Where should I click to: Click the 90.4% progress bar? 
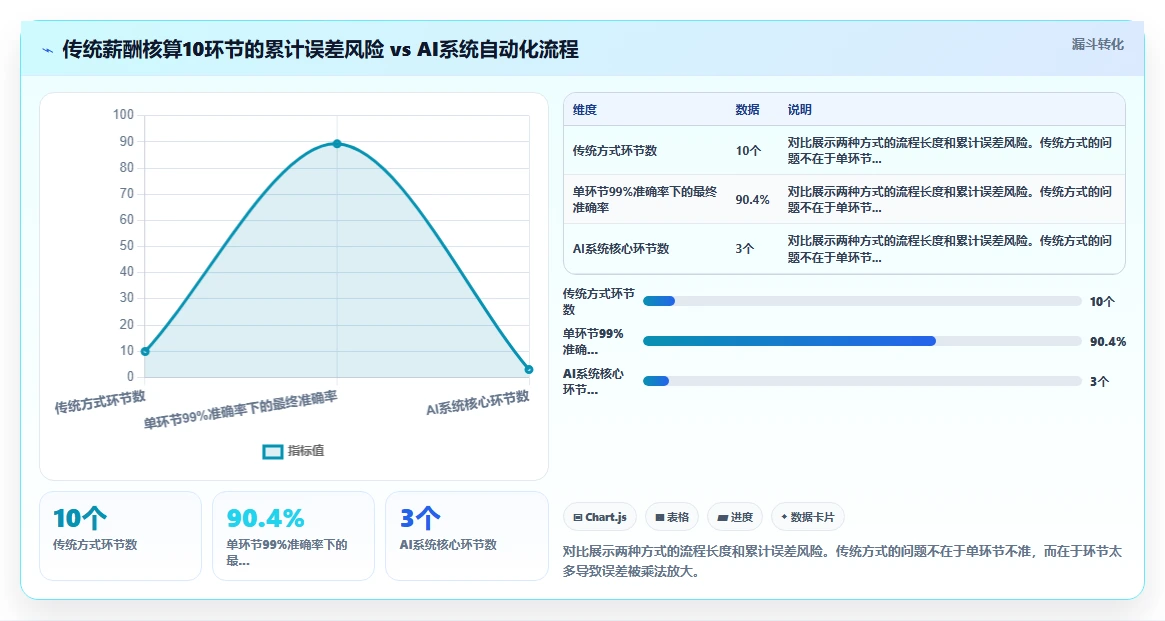click(862, 341)
